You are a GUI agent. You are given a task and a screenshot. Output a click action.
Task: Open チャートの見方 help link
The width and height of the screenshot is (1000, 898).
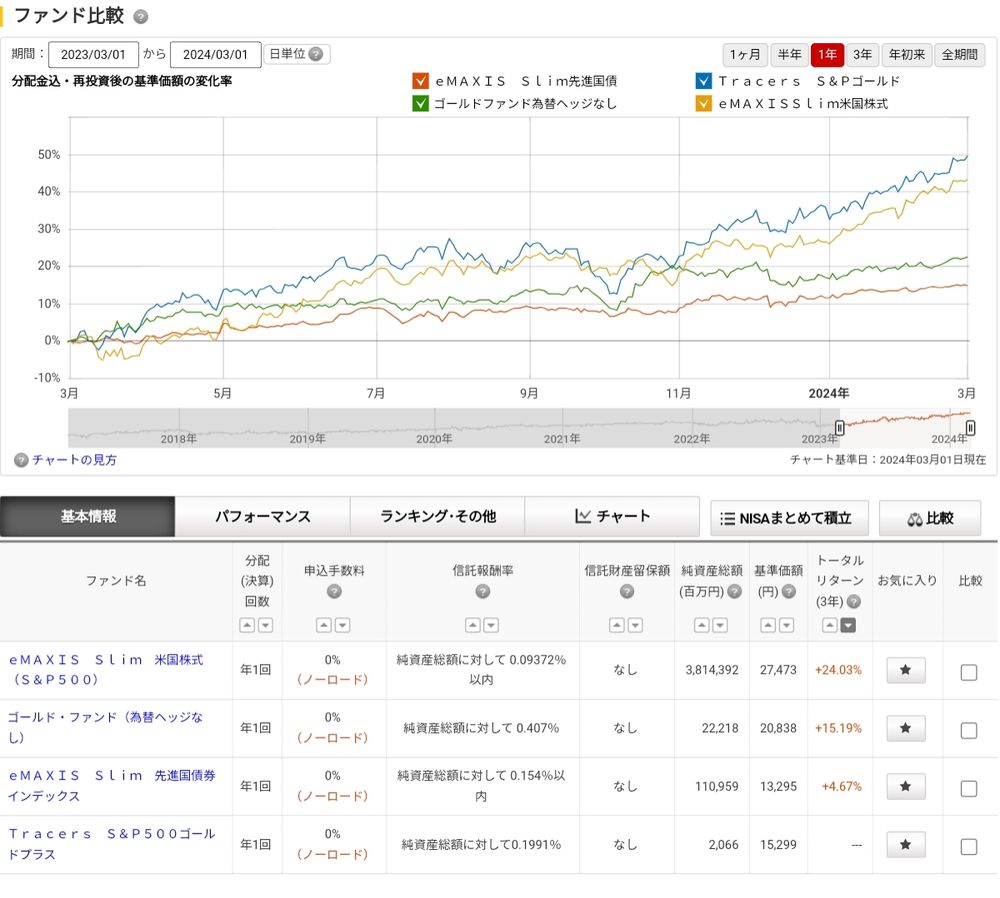click(75, 460)
